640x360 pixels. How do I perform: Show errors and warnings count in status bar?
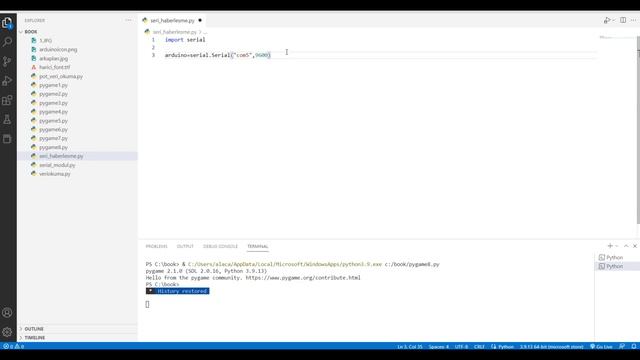click(x=13, y=347)
